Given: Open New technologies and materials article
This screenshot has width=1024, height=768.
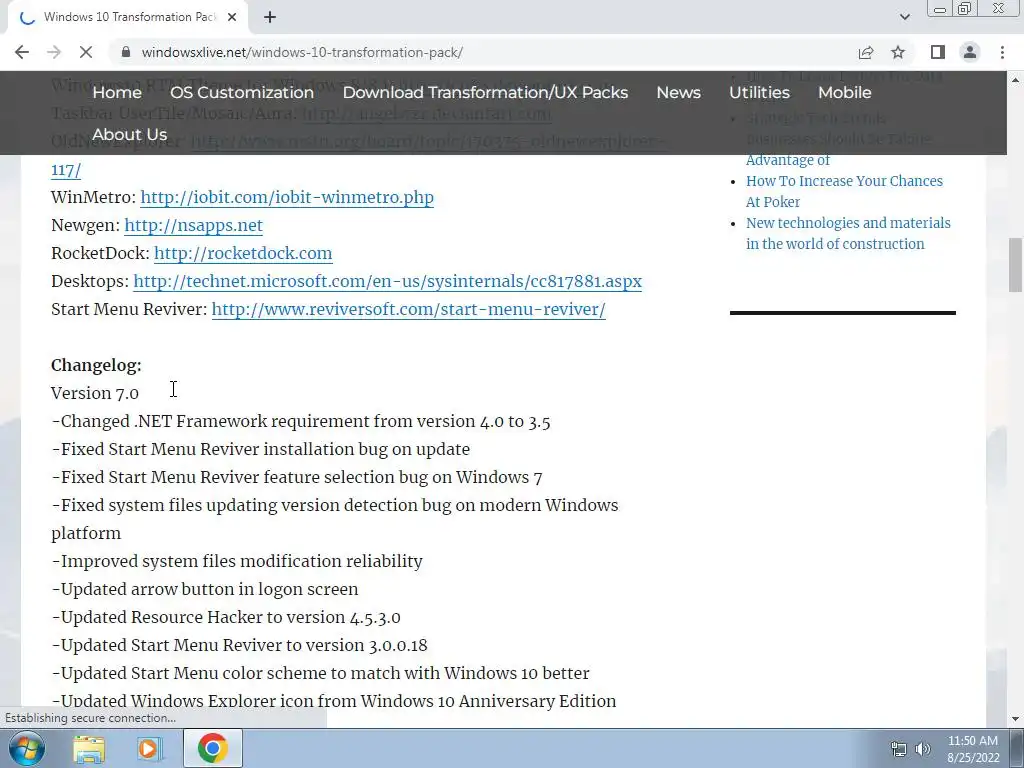Looking at the screenshot, I should [x=848, y=233].
